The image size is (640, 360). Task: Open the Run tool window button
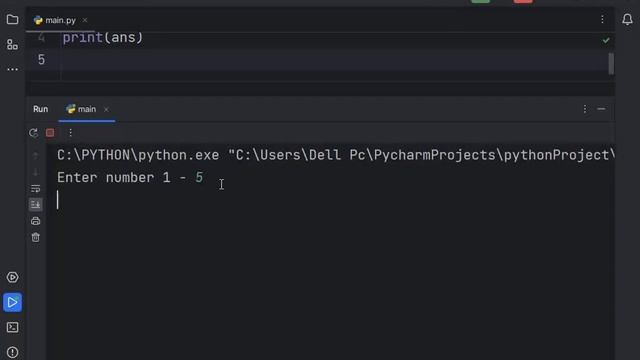(12, 302)
